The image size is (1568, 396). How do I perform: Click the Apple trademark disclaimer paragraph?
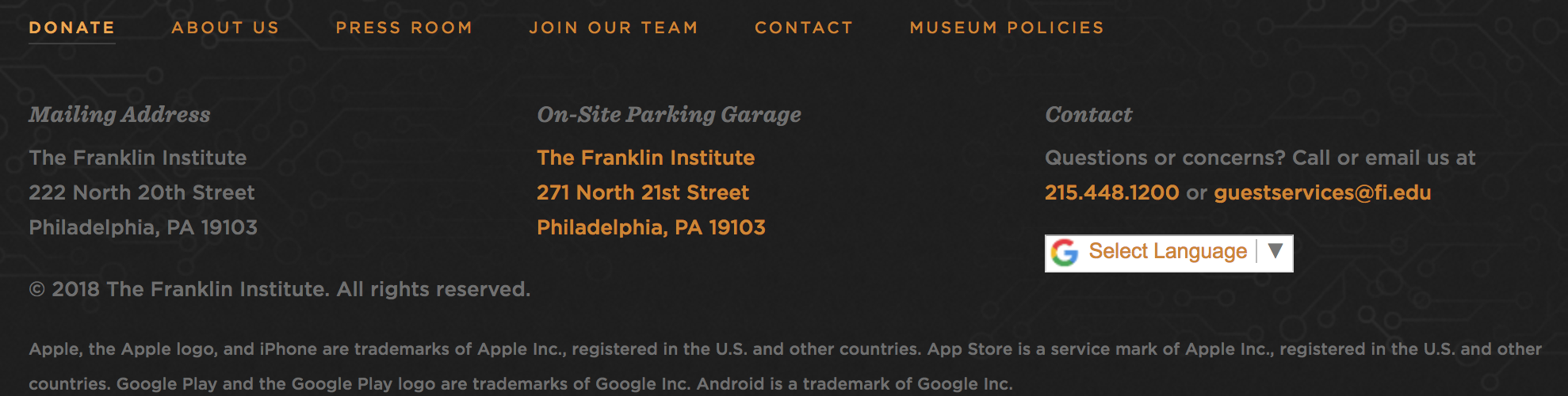(786, 366)
